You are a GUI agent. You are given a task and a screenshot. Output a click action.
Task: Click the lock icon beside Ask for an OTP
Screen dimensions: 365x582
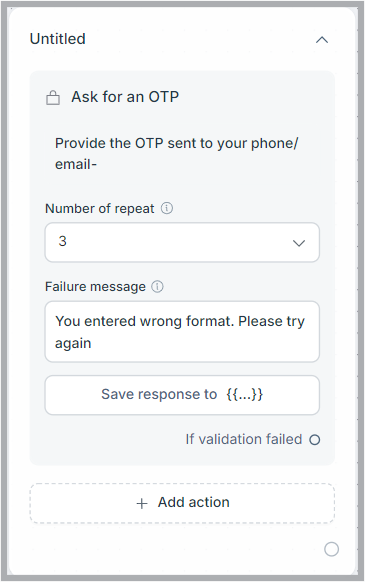pyautogui.click(x=53, y=98)
